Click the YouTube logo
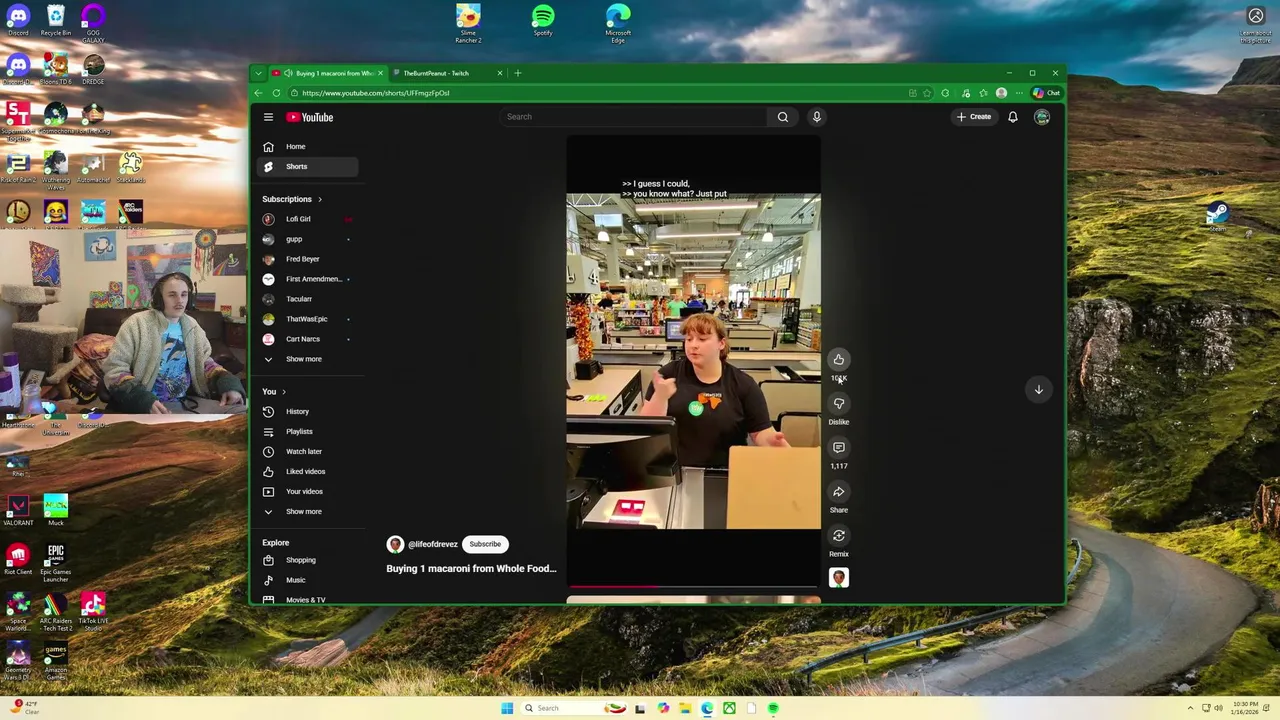 [310, 117]
